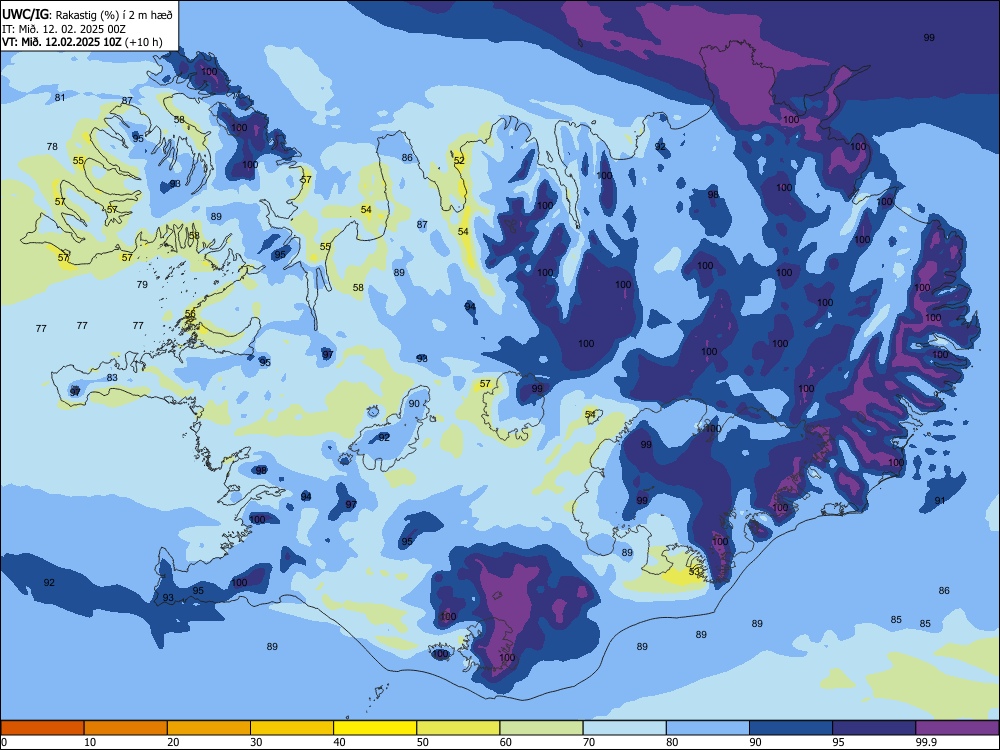Image resolution: width=1000 pixels, height=750 pixels.
Task: Click the '40' legend tick label
Action: tap(339, 742)
